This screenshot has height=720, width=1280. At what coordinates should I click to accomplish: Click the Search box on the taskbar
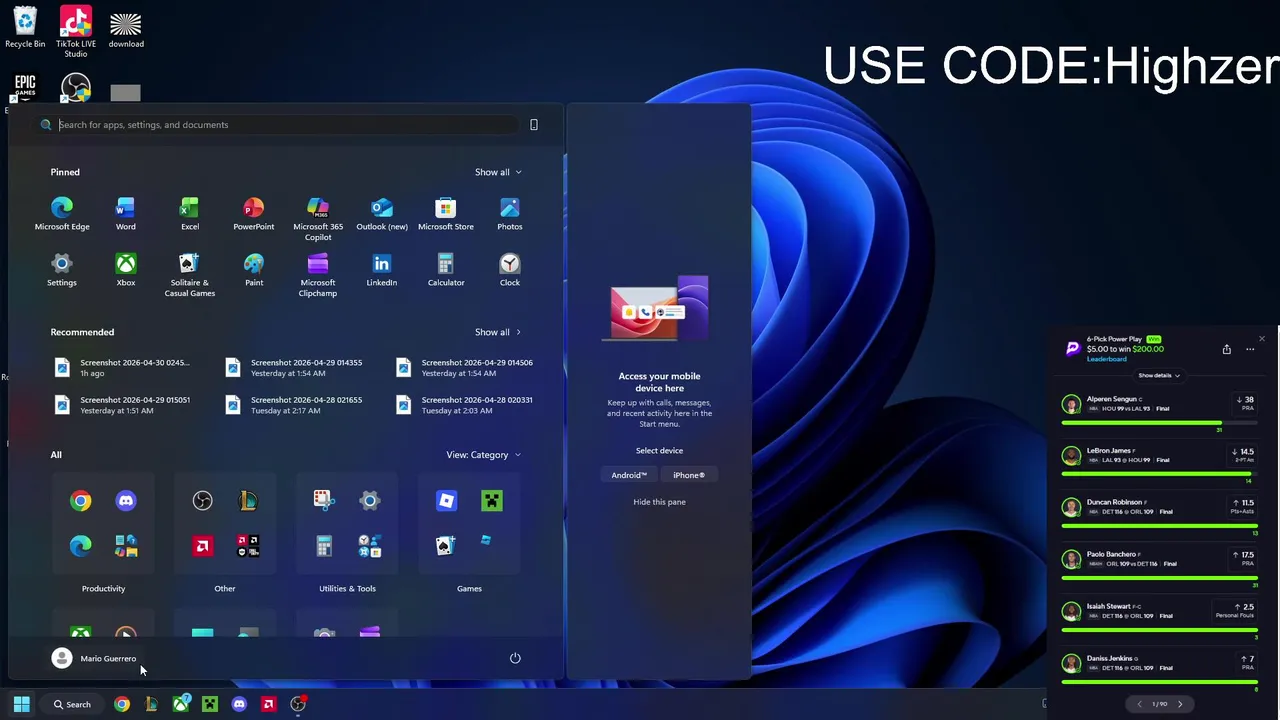click(72, 704)
